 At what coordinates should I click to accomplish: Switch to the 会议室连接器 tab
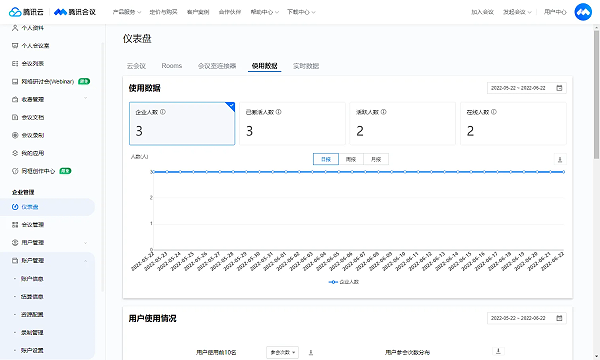pos(217,66)
